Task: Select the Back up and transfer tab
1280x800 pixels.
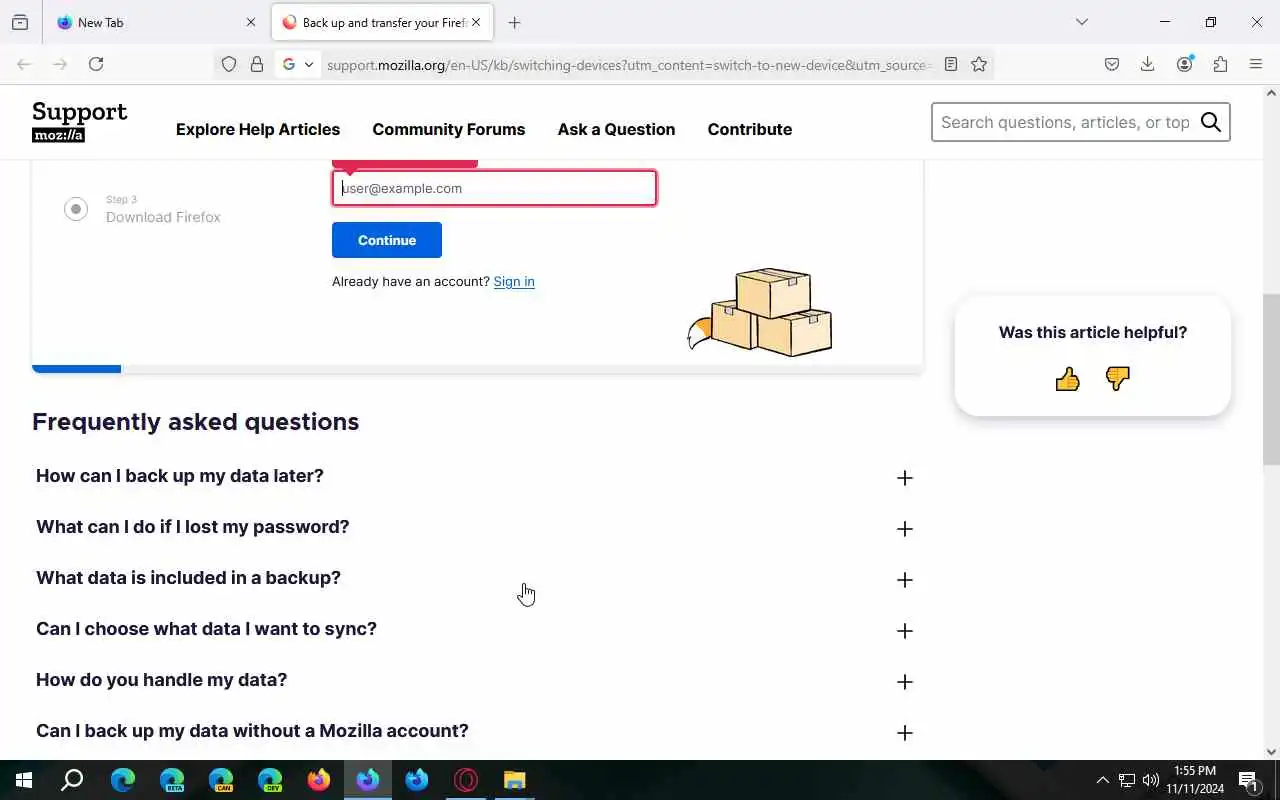Action: [381, 22]
